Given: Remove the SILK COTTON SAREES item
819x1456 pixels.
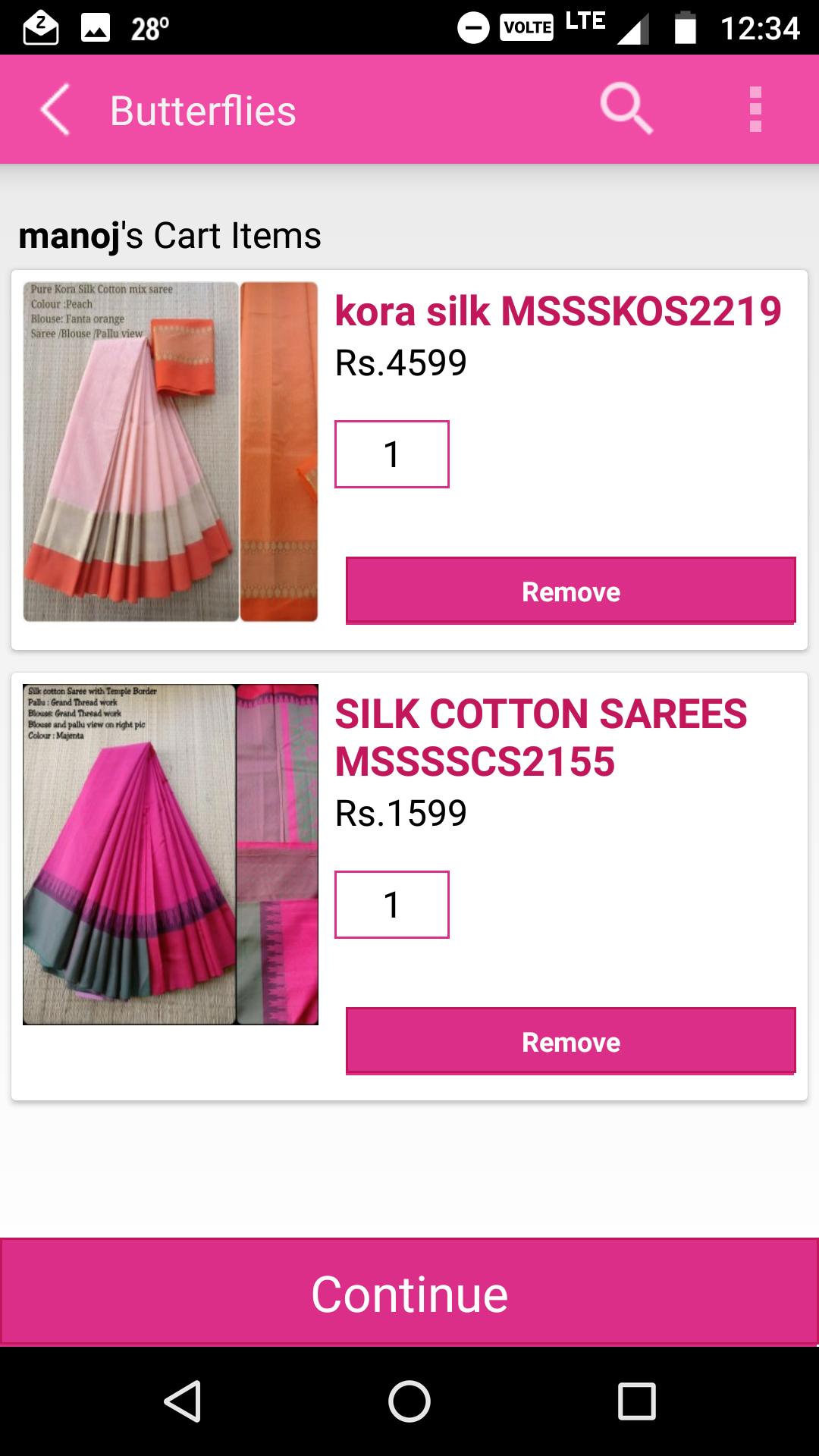Looking at the screenshot, I should 571,1041.
